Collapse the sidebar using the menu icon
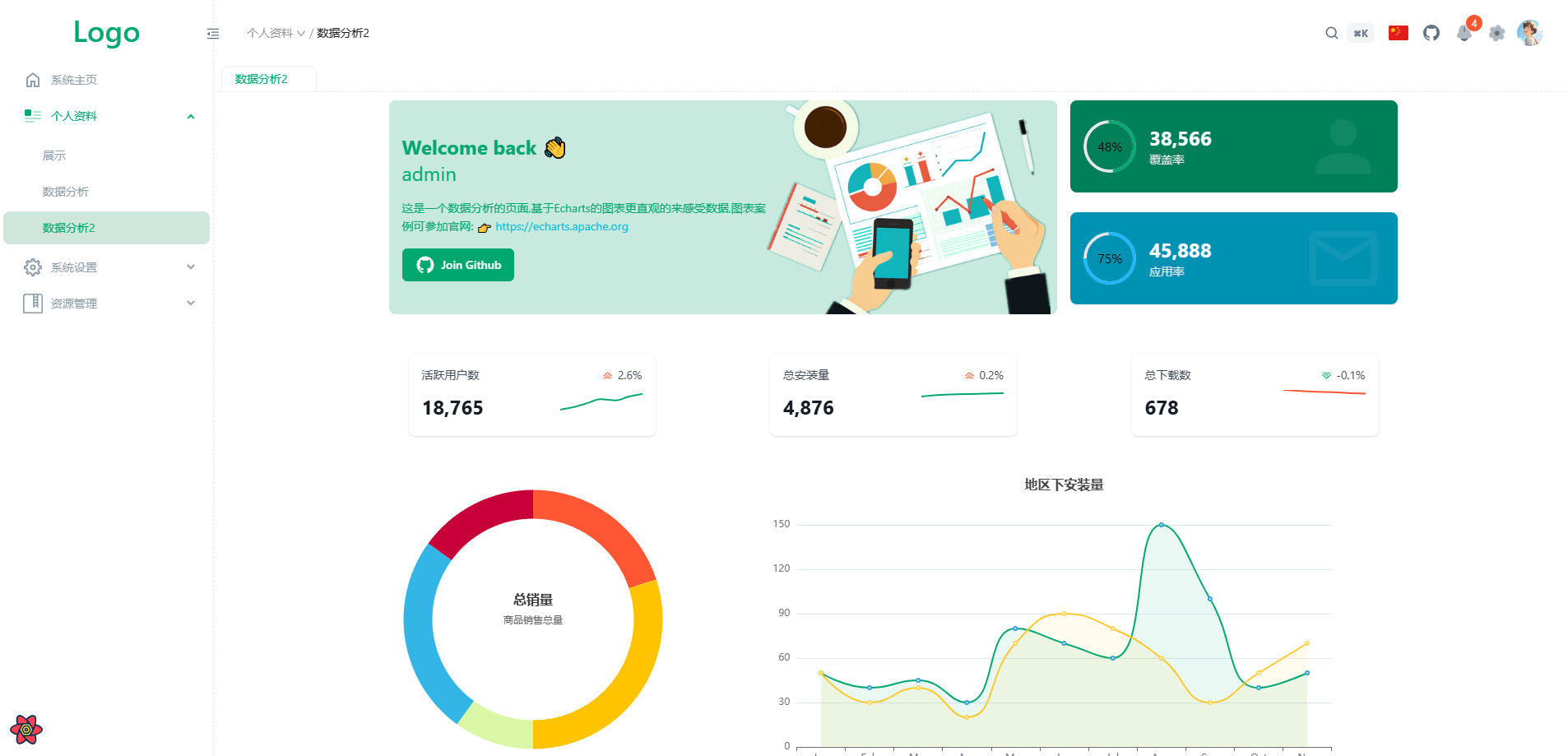The image size is (1568, 756). tap(213, 34)
